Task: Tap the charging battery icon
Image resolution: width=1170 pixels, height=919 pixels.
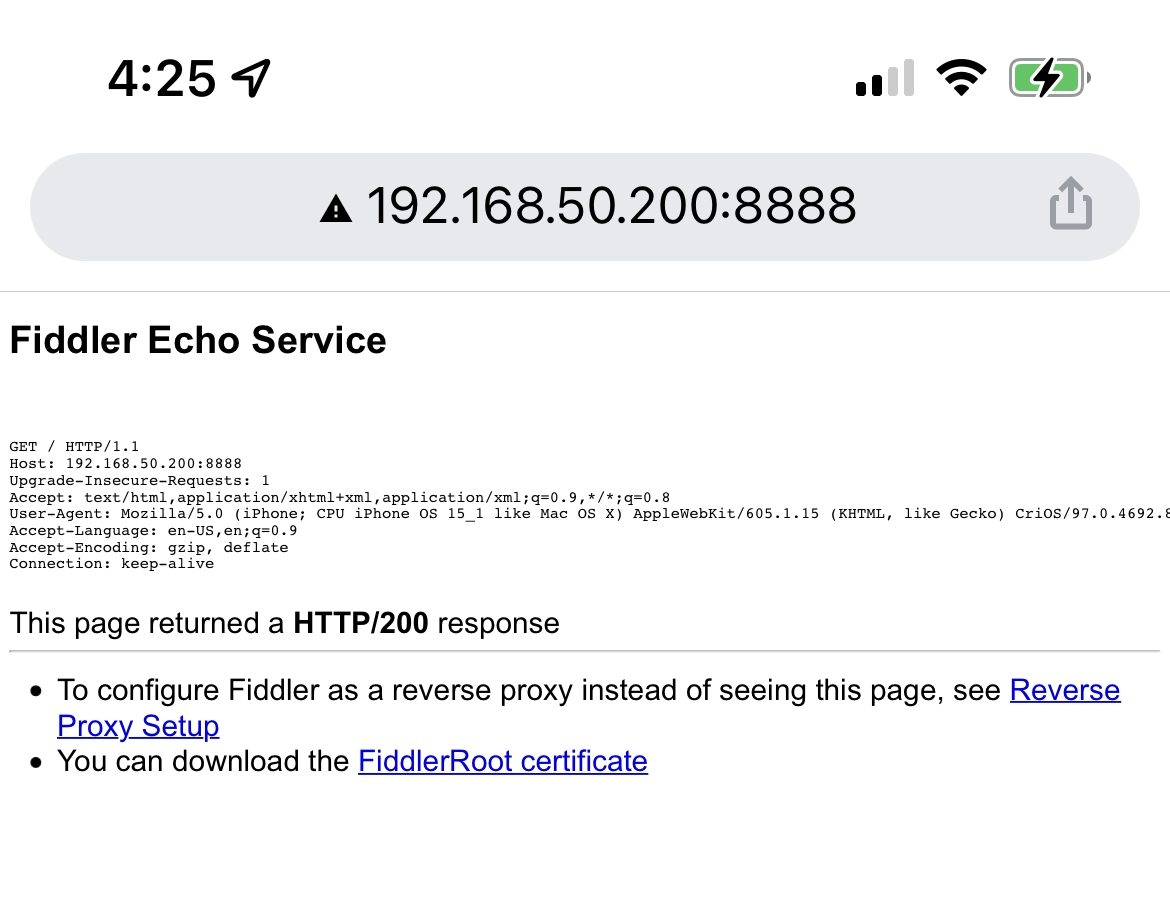Action: pos(1048,78)
